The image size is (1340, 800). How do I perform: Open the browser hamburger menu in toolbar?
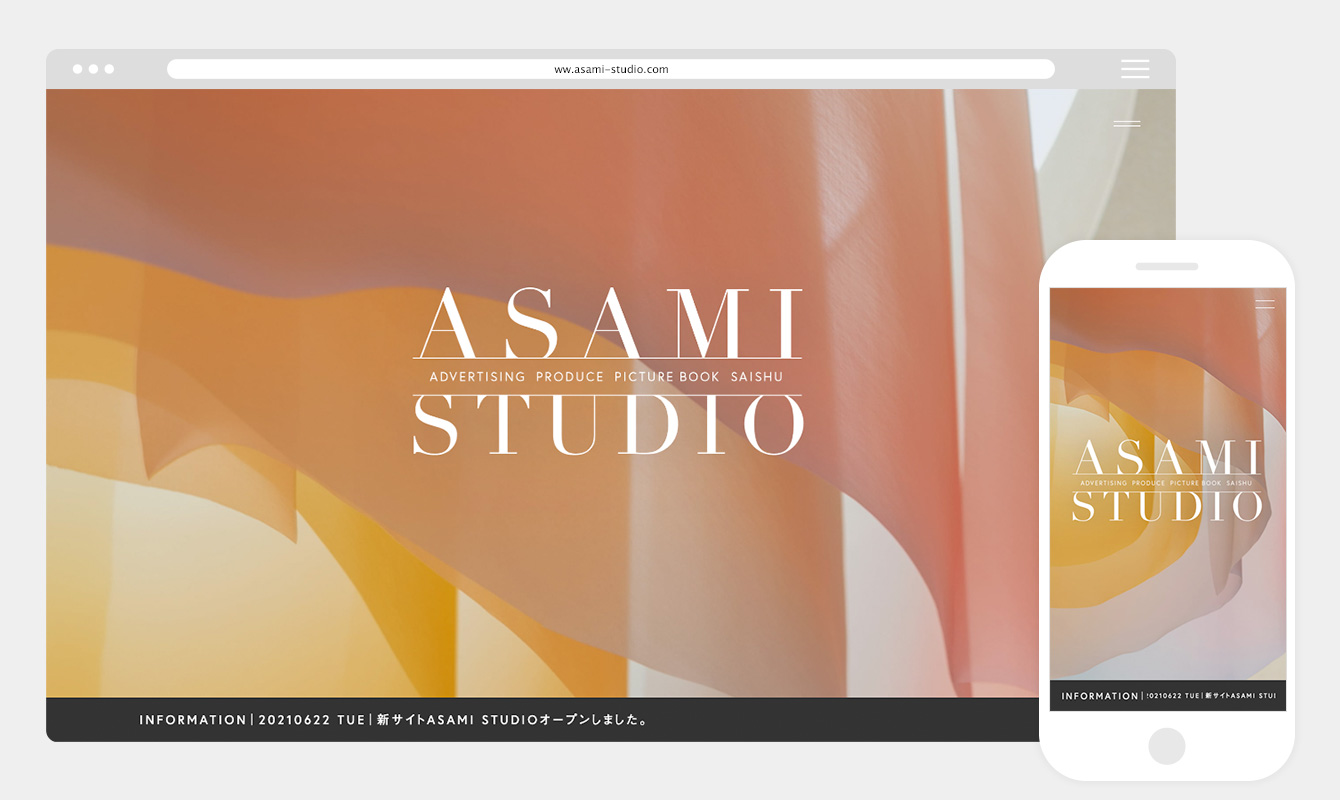point(1134,69)
